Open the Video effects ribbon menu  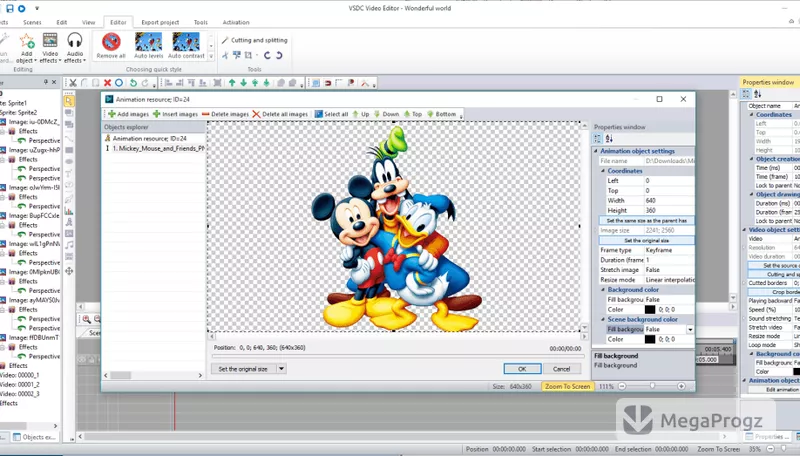pyautogui.click(x=50, y=48)
